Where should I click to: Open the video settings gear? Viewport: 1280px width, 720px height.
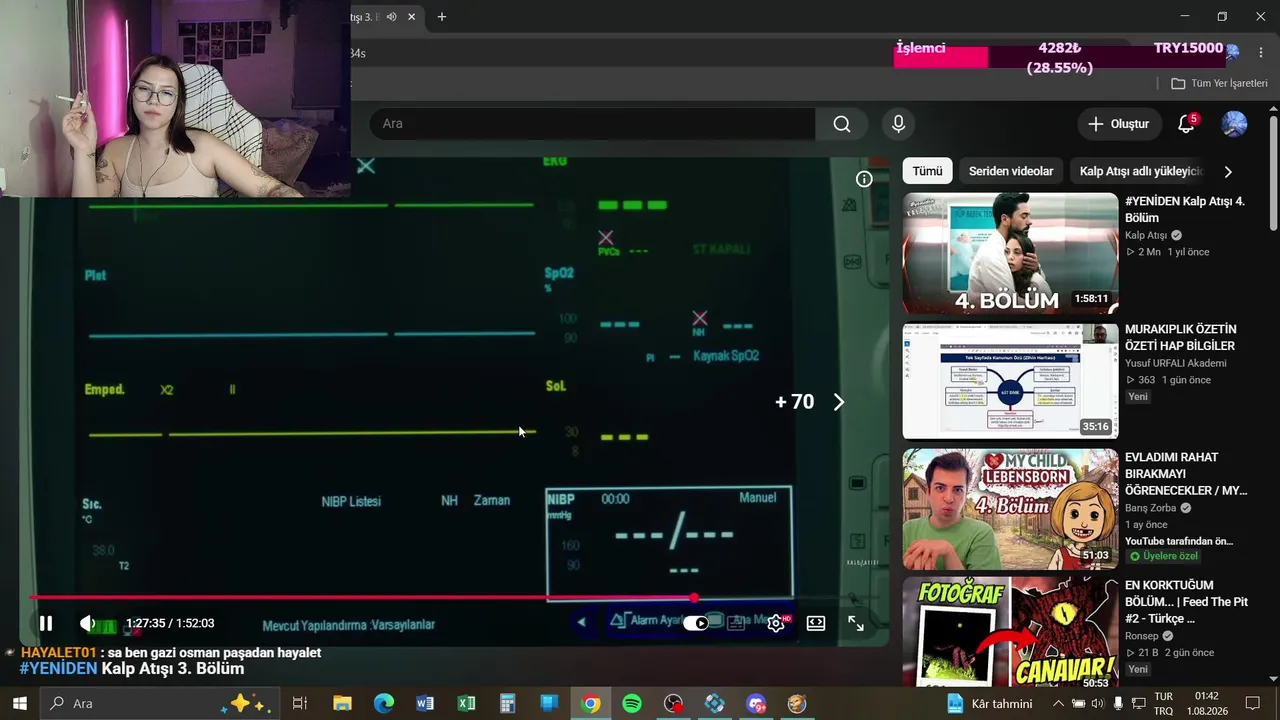[776, 624]
